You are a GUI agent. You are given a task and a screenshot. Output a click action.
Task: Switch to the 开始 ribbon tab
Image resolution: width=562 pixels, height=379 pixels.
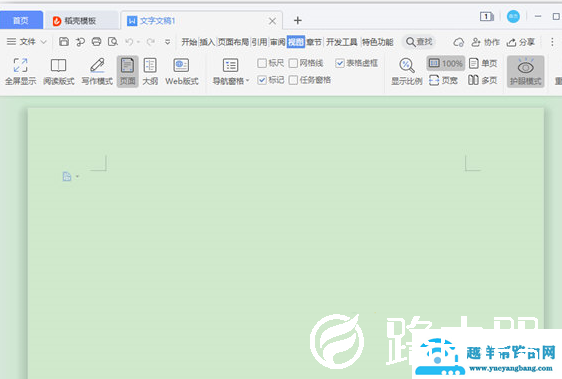point(189,42)
